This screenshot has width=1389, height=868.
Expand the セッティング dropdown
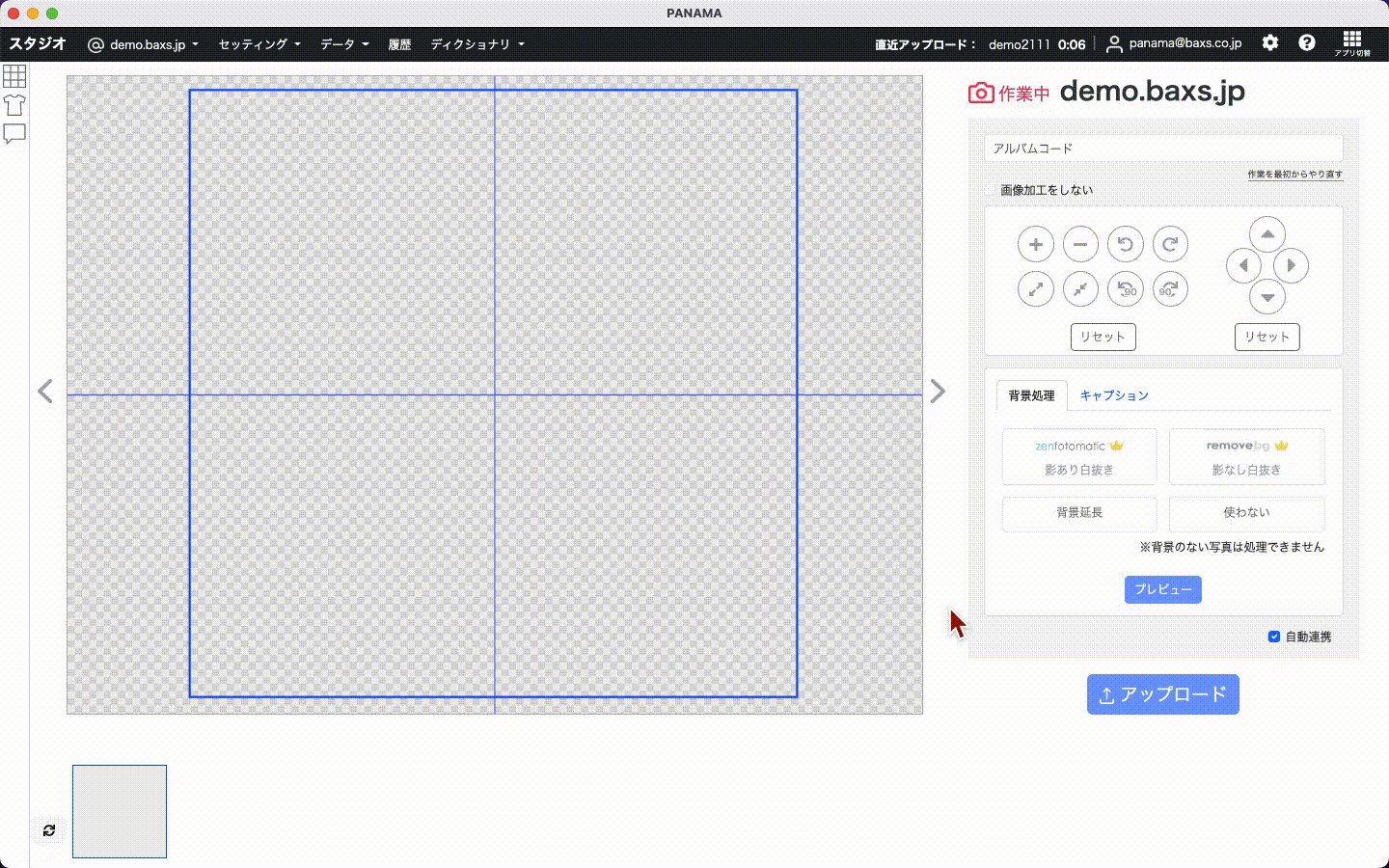pos(259,44)
